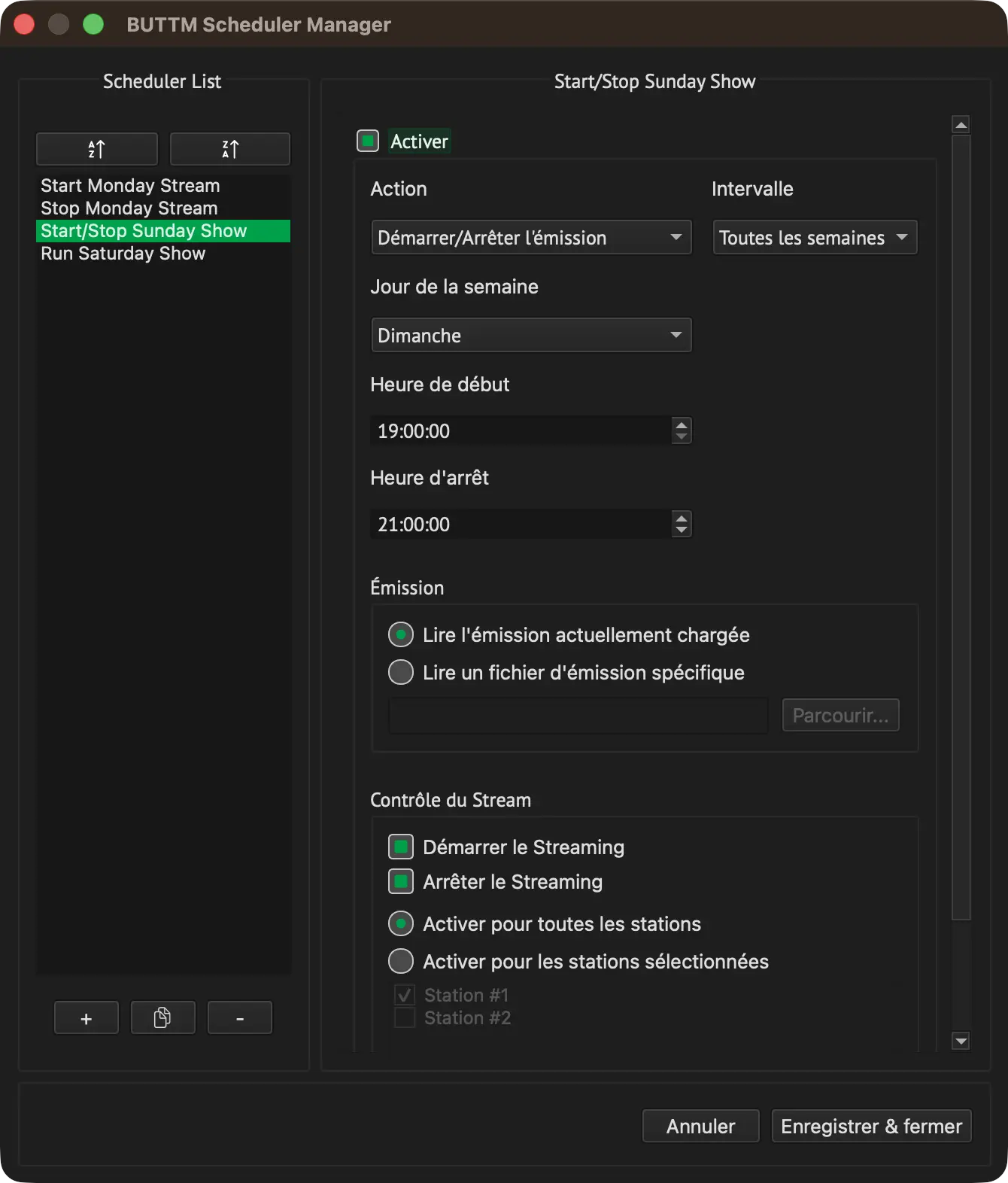Image resolution: width=1008 pixels, height=1183 pixels.
Task: Remove selected scheduler entry with minus button
Action: pos(240,1018)
